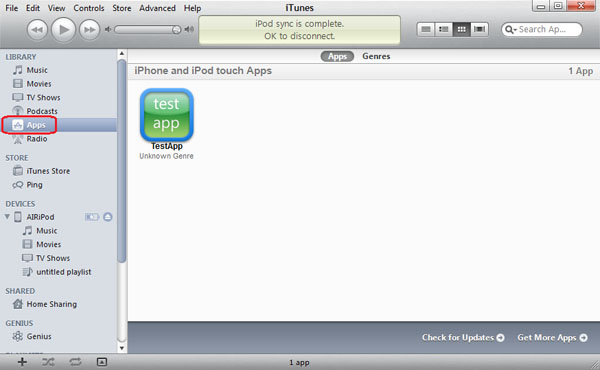Image resolution: width=600 pixels, height=370 pixels.
Task: Open the Controls menu
Action: [x=89, y=8]
